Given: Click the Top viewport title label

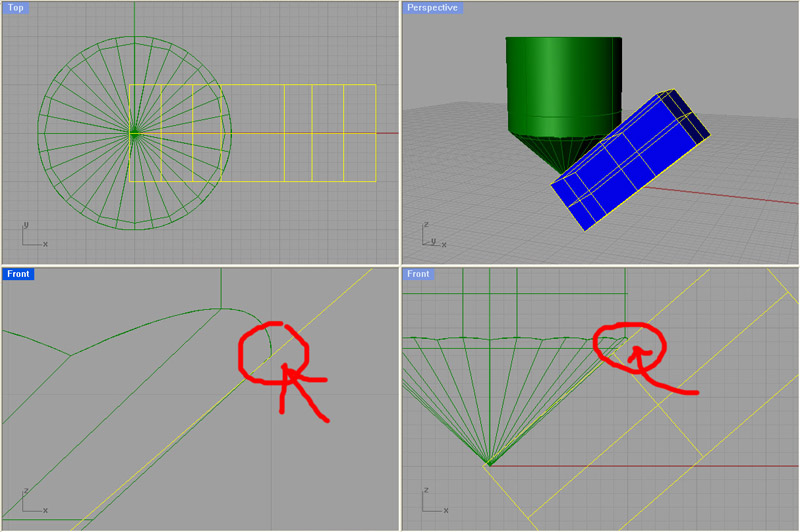Looking at the screenshot, I should pos(15,8).
